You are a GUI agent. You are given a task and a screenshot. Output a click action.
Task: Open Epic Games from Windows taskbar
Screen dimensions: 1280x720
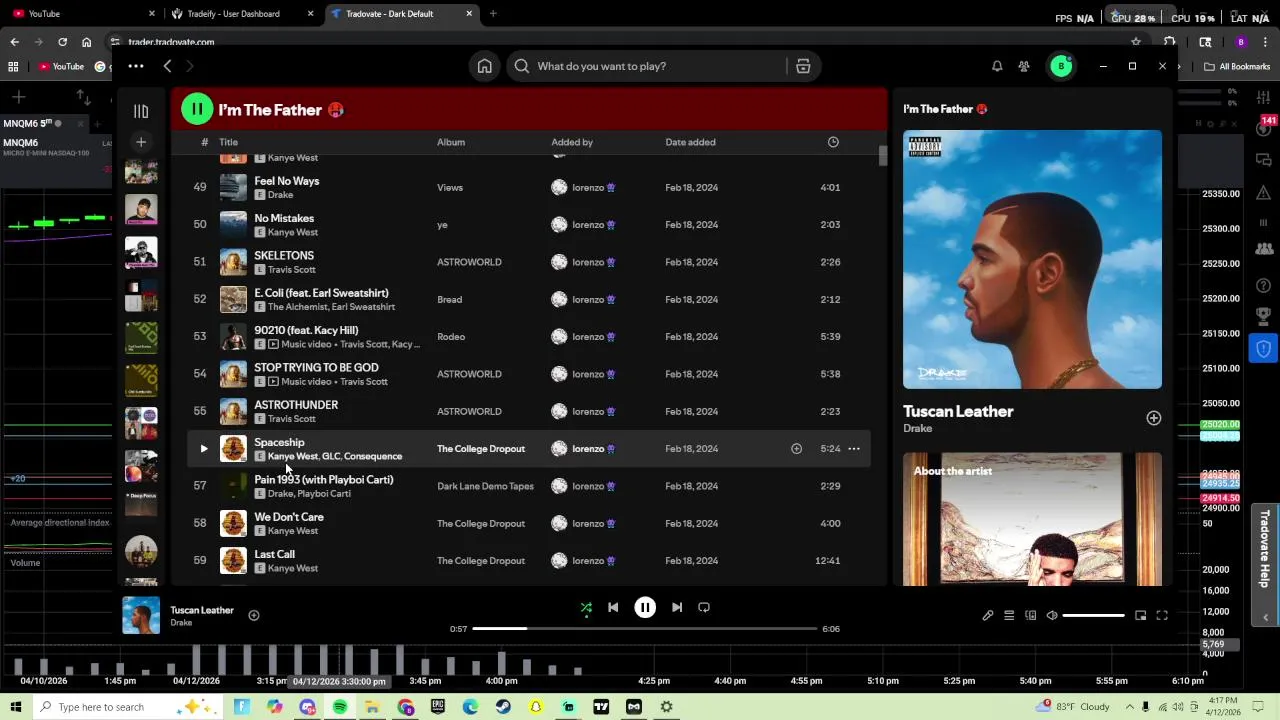(x=438, y=707)
